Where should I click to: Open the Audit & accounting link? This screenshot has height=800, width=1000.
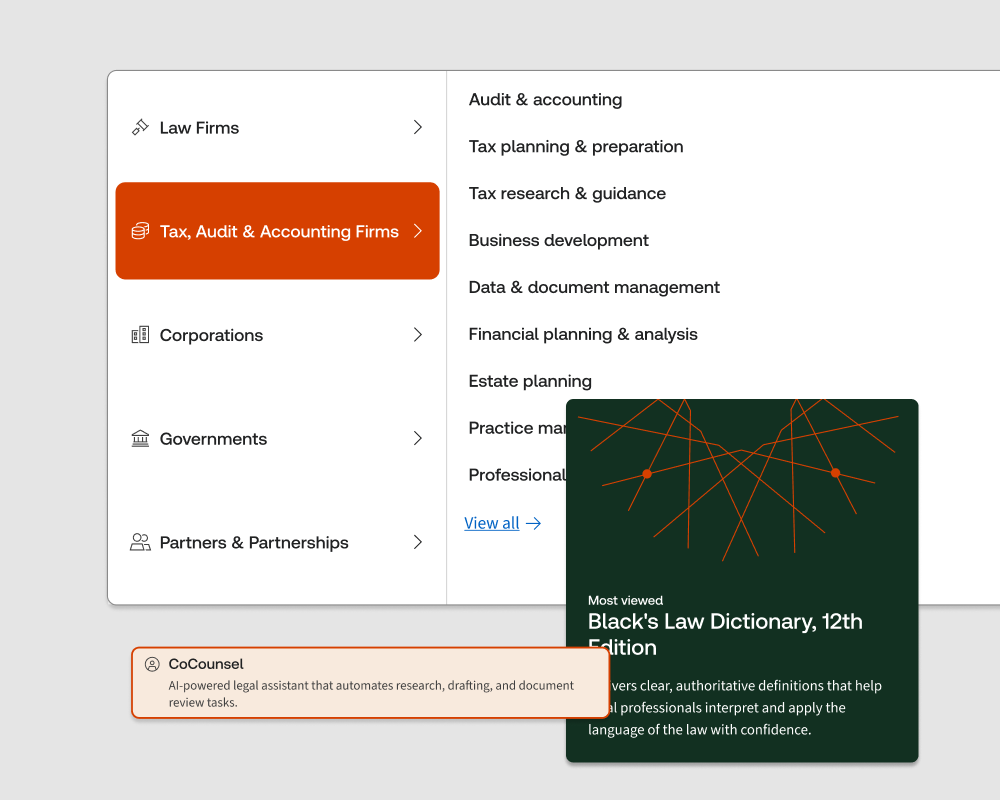click(545, 100)
